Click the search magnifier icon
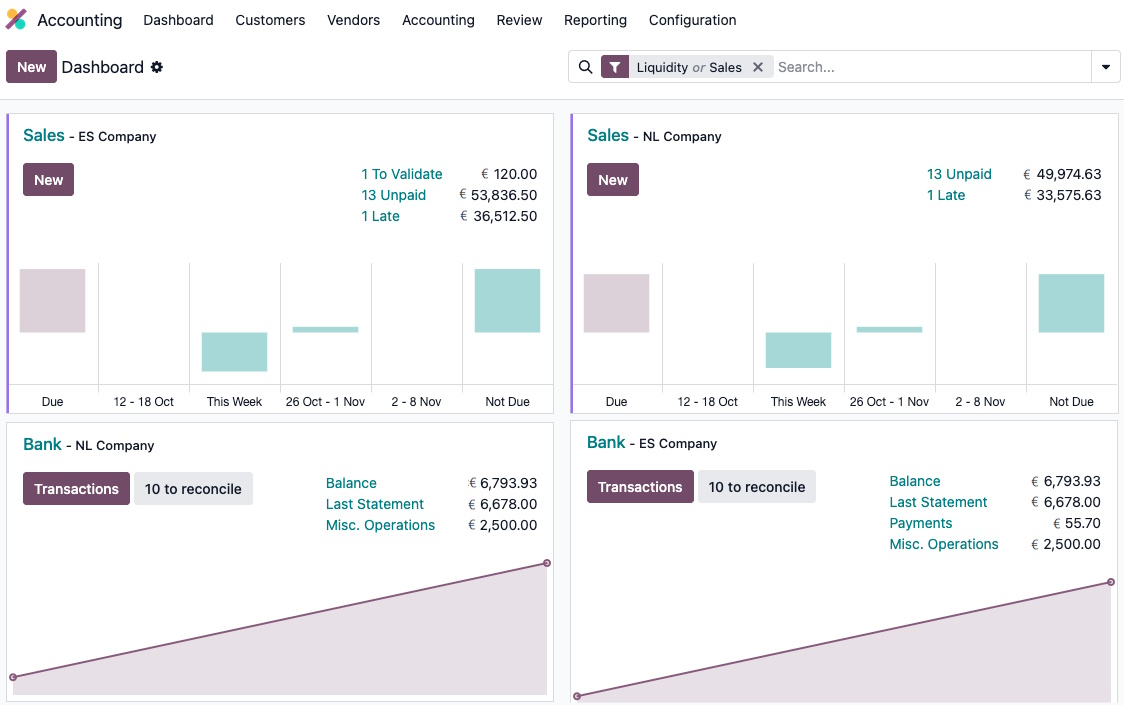 coord(586,67)
